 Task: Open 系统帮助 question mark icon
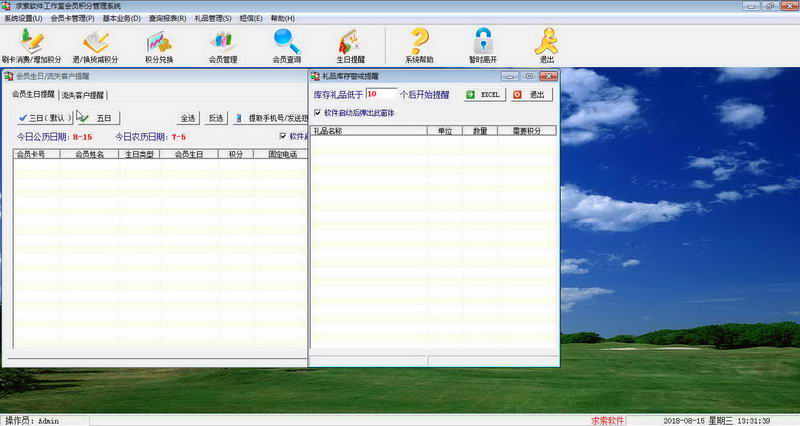point(419,44)
